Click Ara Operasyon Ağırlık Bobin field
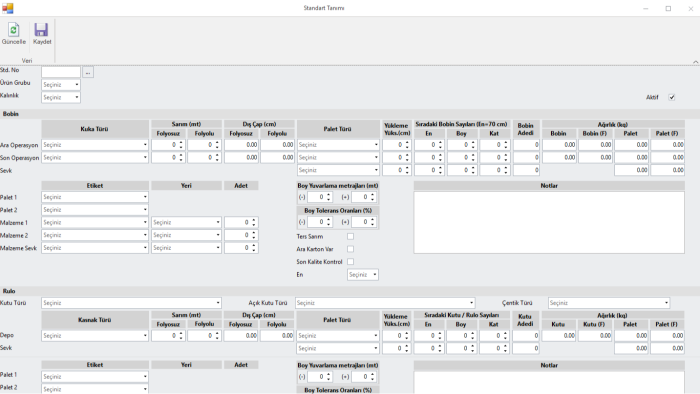700x394 pixels. pos(559,145)
